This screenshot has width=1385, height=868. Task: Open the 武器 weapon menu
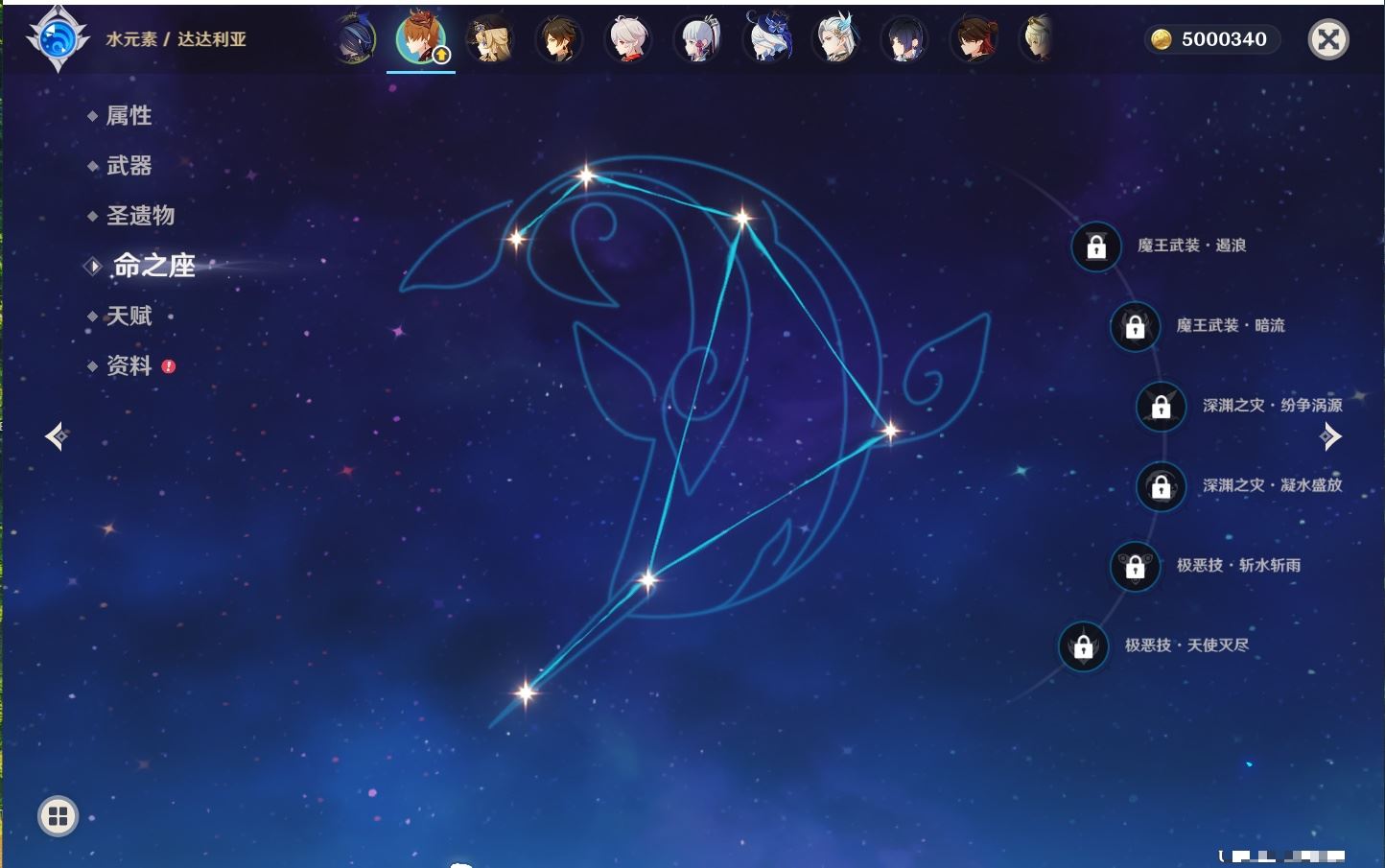click(x=129, y=166)
